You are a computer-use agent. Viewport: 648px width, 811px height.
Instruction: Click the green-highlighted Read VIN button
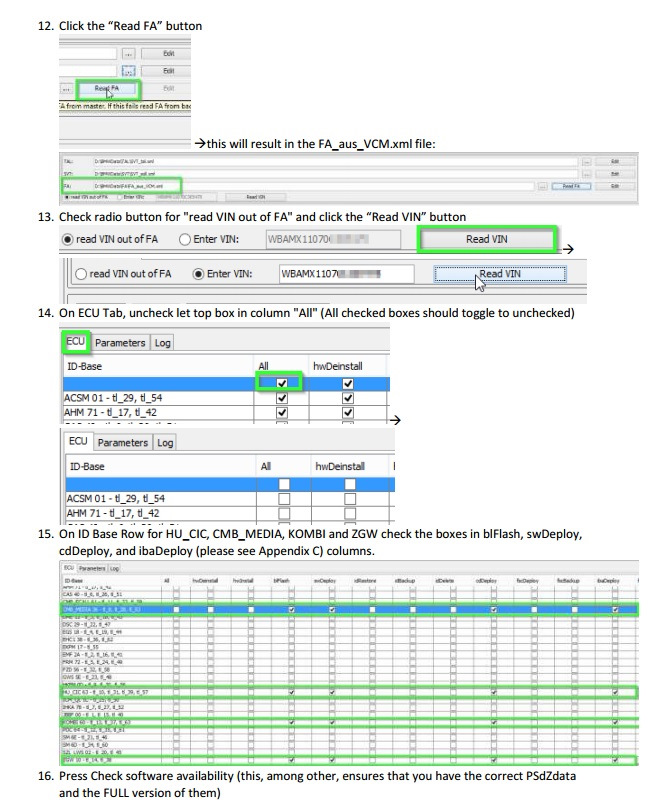(x=487, y=239)
